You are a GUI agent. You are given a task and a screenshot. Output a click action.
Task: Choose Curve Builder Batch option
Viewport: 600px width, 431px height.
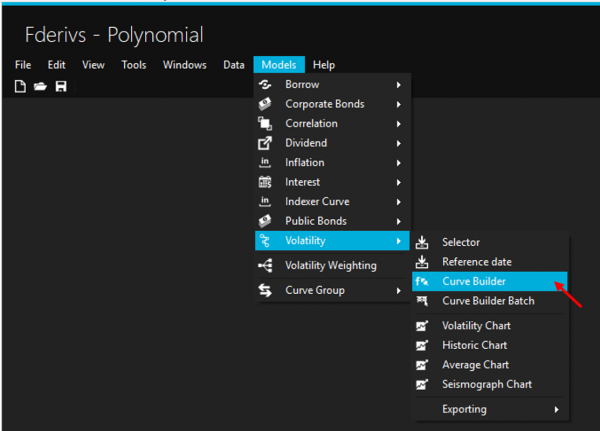click(488, 301)
